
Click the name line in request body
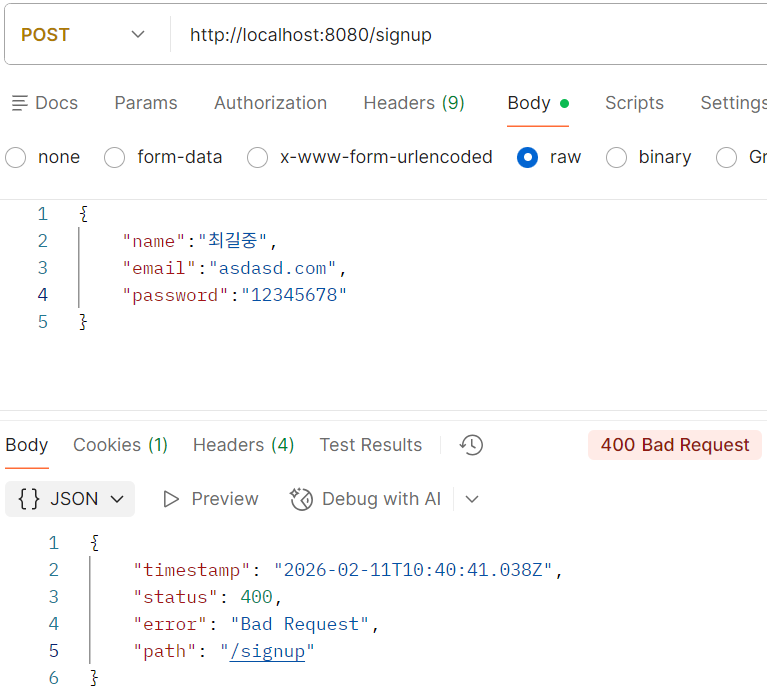(x=200, y=241)
